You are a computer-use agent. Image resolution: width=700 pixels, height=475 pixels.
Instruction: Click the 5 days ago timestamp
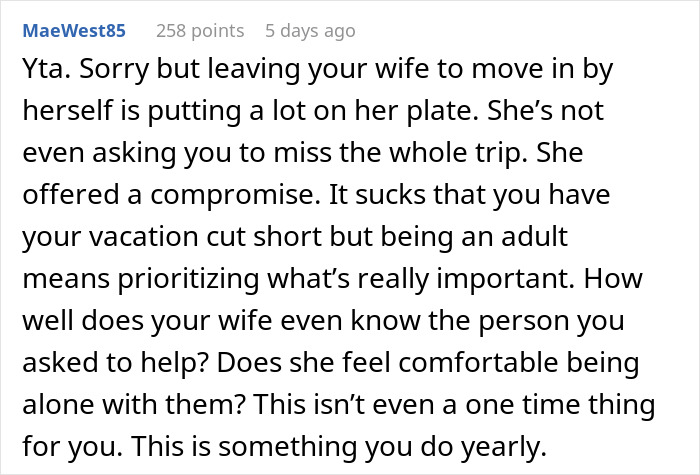tap(310, 31)
